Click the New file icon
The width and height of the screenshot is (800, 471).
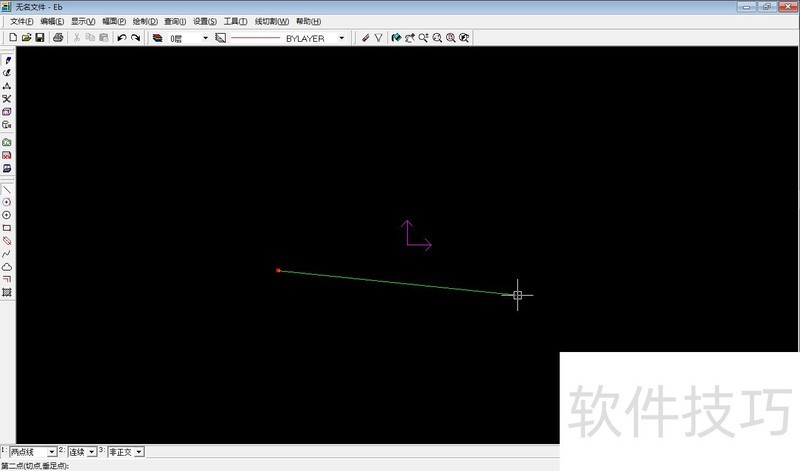(x=12, y=38)
